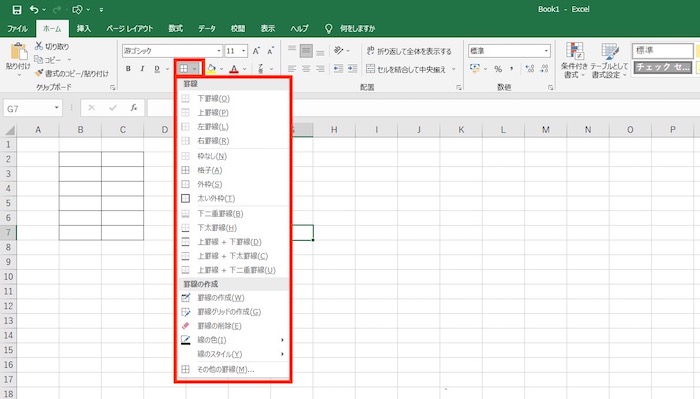Click the borders grid icon in ribbon

point(184,69)
